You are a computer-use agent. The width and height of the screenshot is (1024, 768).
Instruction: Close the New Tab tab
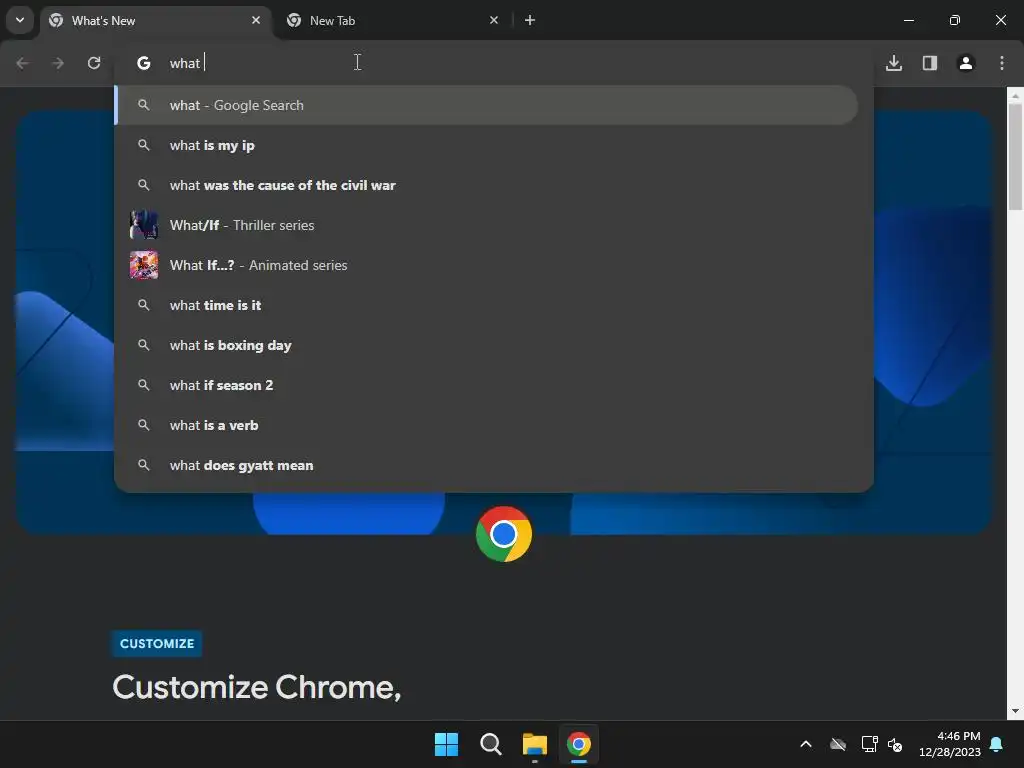pyautogui.click(x=494, y=20)
